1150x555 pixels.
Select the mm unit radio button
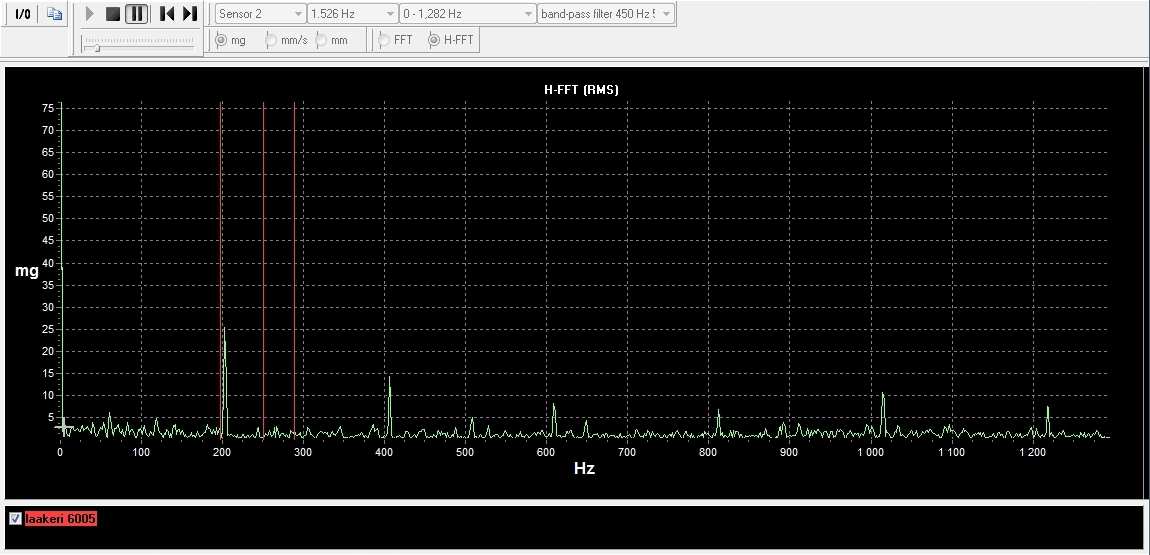coord(321,40)
